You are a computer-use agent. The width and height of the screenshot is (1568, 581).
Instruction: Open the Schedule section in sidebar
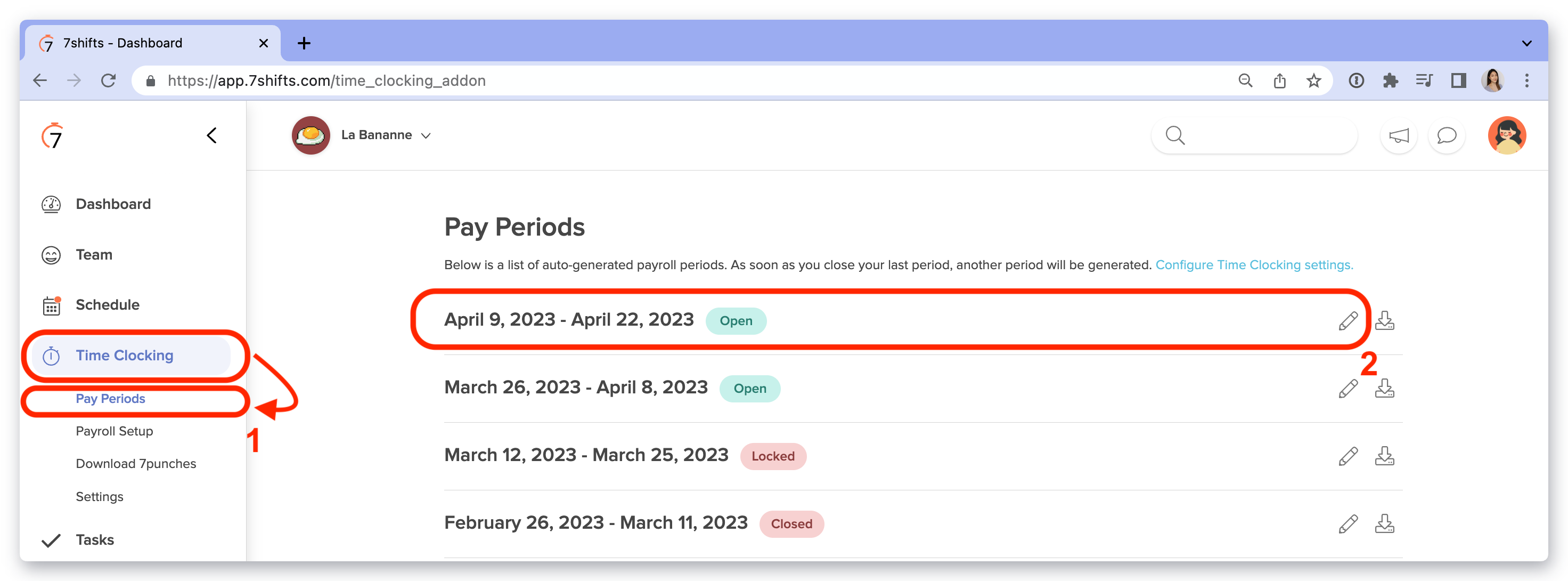(x=107, y=304)
